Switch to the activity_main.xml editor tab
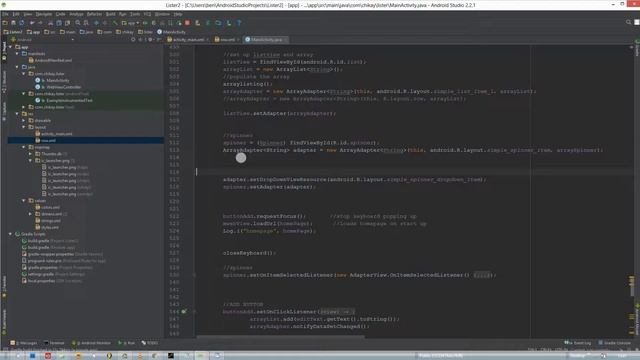 (187, 40)
